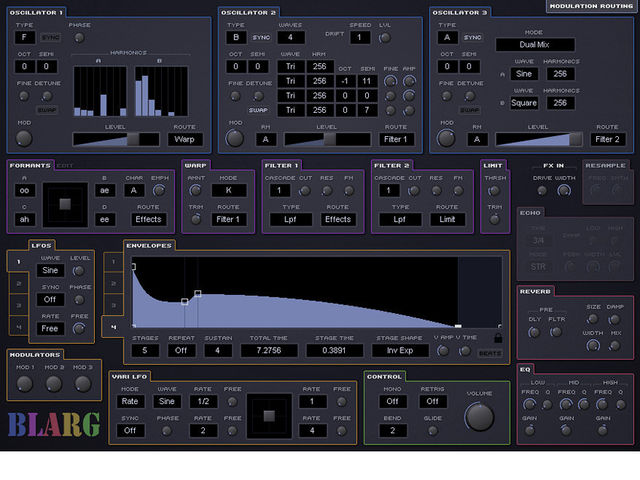
Task: Click the Mod 1 knob in Modulators
Action: tap(24, 384)
